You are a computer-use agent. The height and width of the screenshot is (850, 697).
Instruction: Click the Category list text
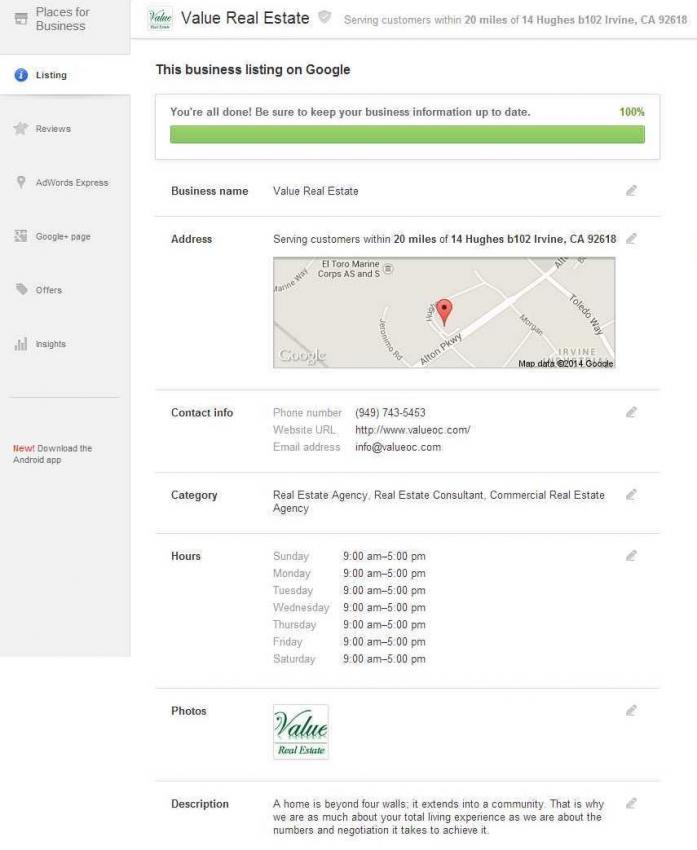(x=438, y=501)
